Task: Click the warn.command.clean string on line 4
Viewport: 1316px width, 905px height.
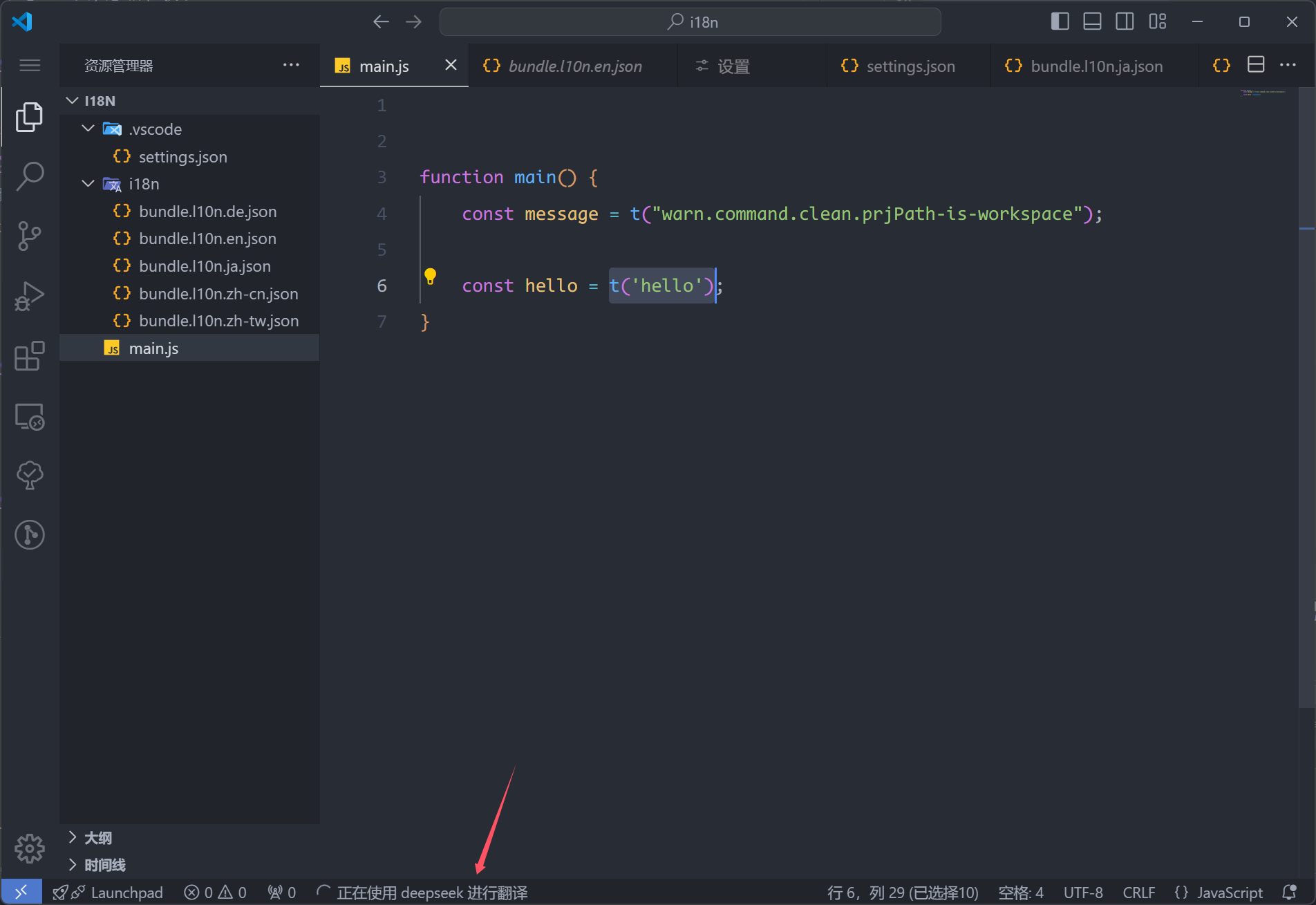Action: tap(867, 214)
